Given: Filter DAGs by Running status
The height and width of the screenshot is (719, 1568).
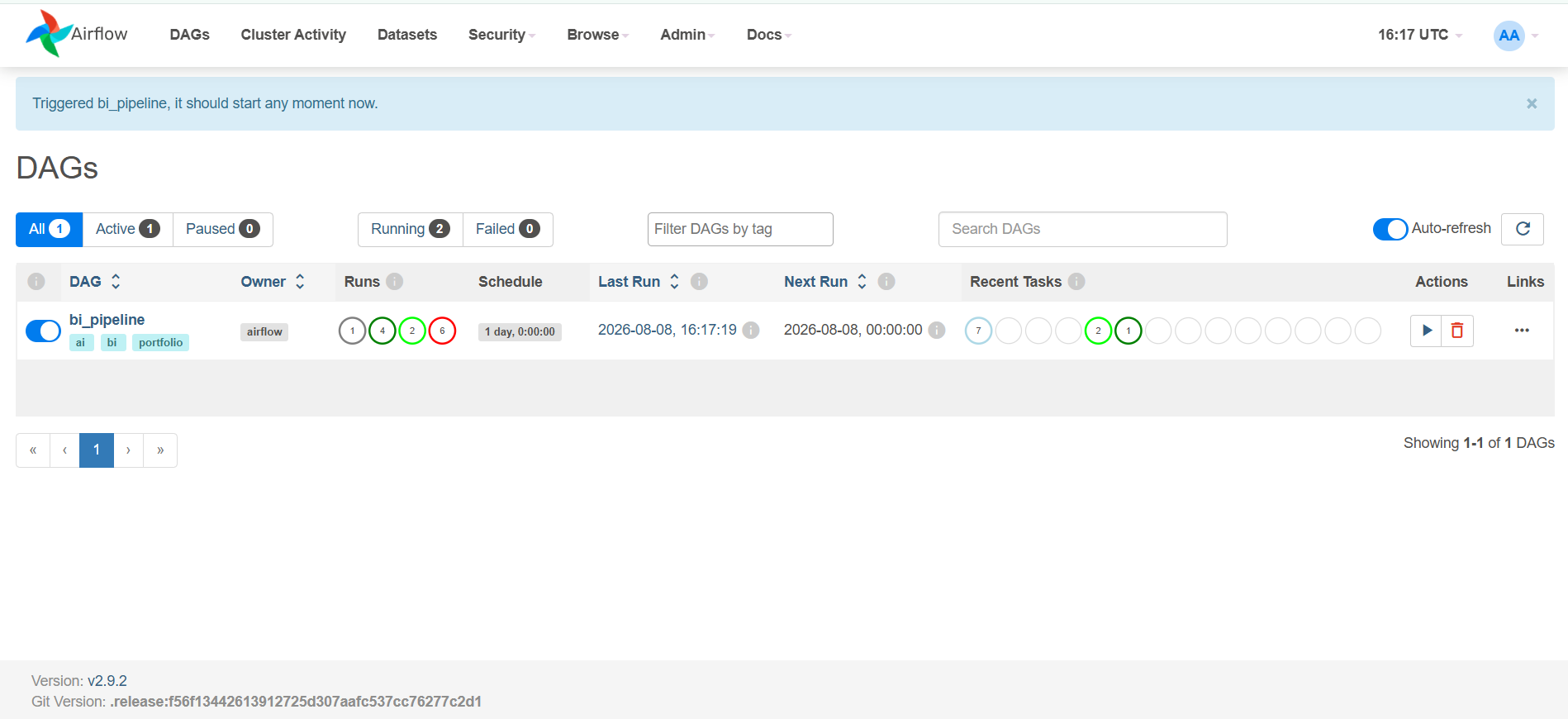Looking at the screenshot, I should tap(411, 229).
